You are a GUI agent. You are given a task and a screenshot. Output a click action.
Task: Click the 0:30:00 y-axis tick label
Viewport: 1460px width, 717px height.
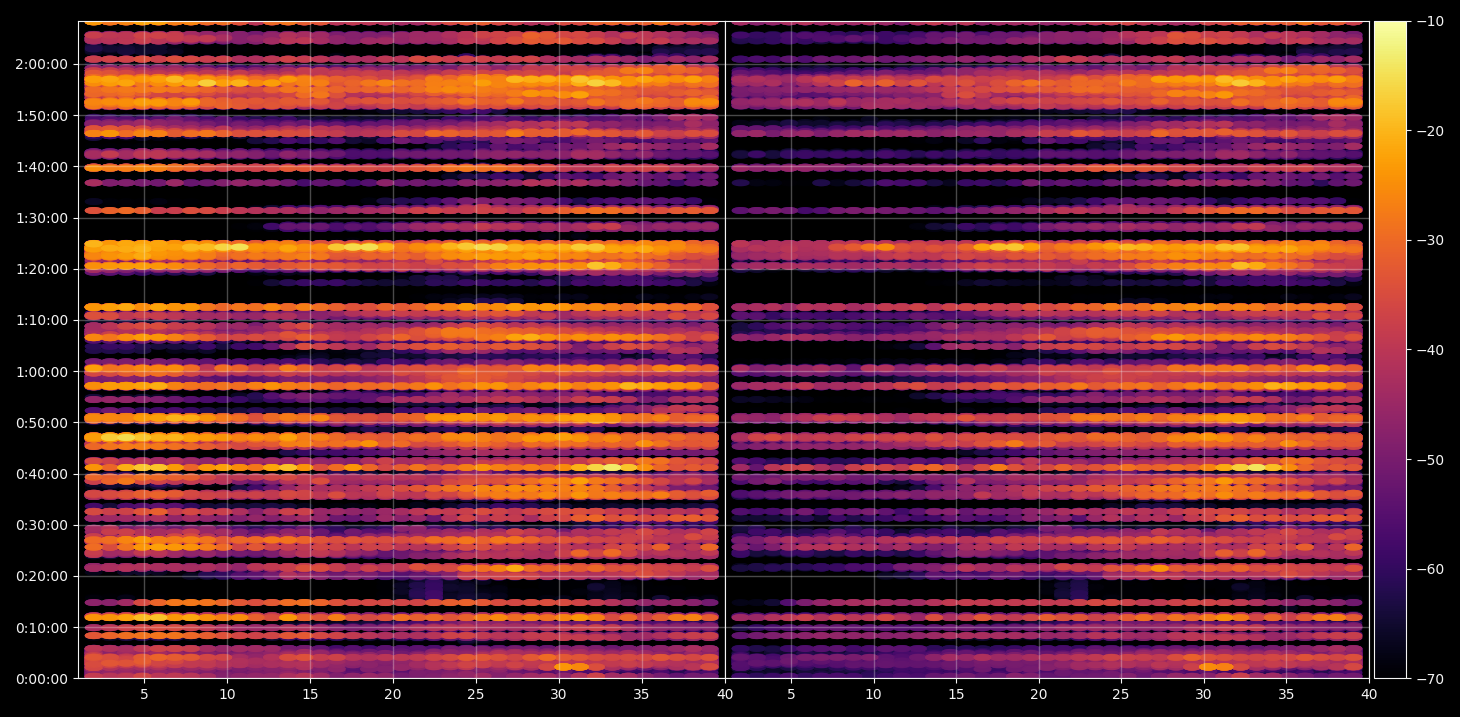(x=42, y=525)
